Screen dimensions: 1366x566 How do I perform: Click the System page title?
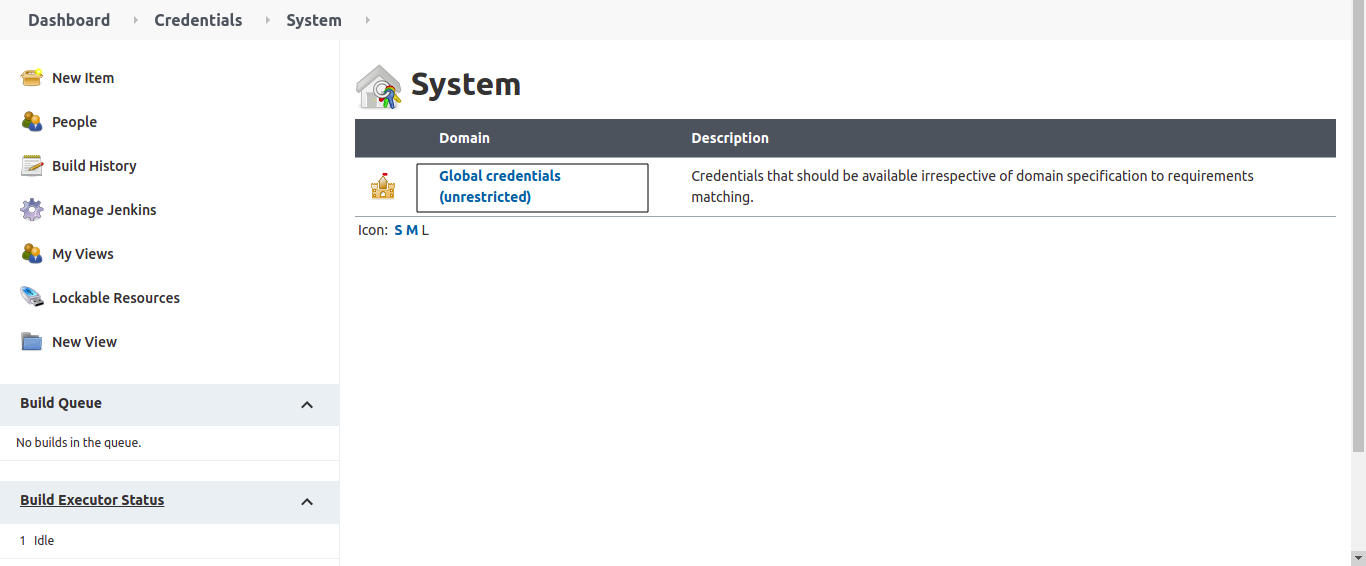point(466,85)
